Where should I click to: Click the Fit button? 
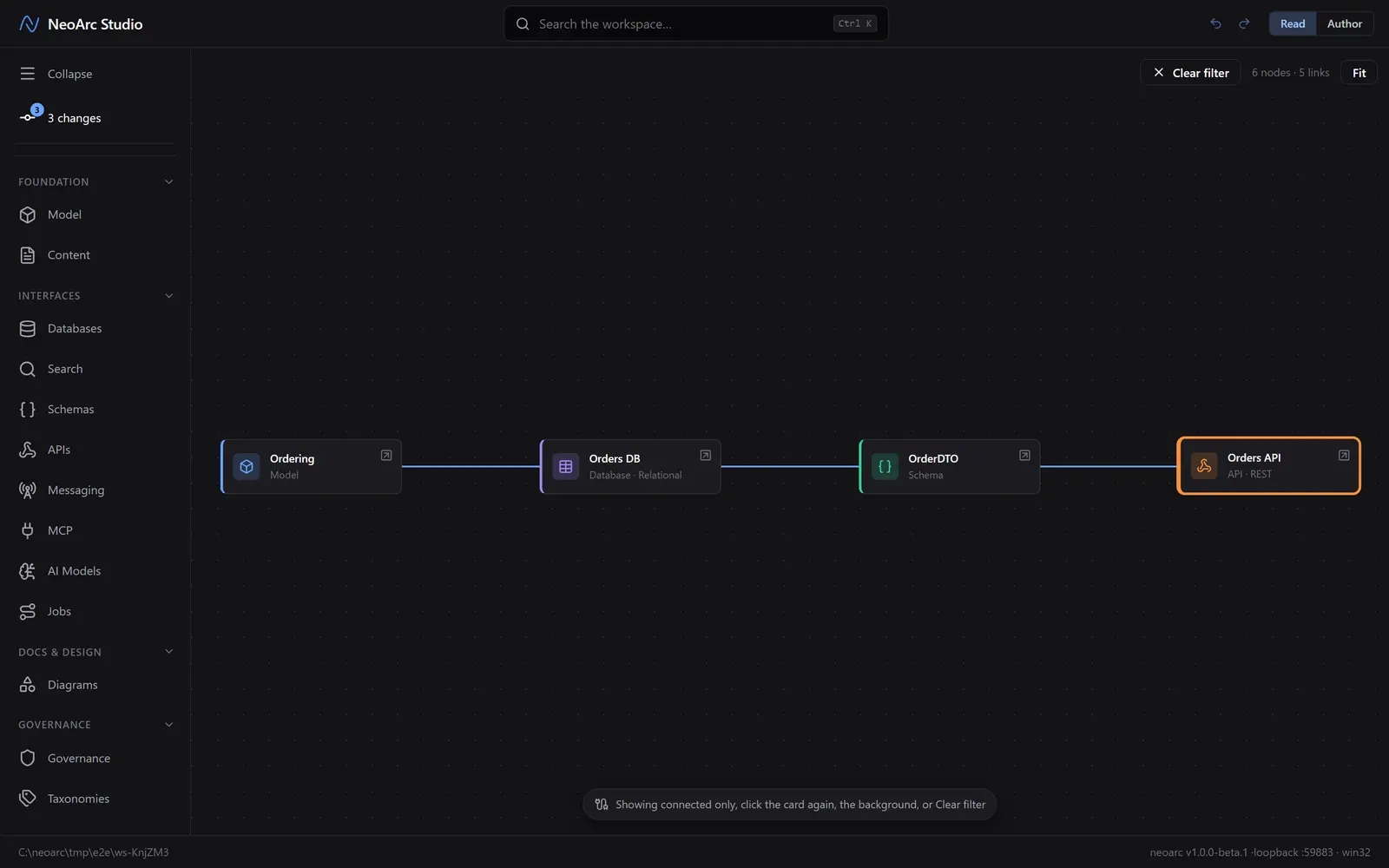point(1359,73)
